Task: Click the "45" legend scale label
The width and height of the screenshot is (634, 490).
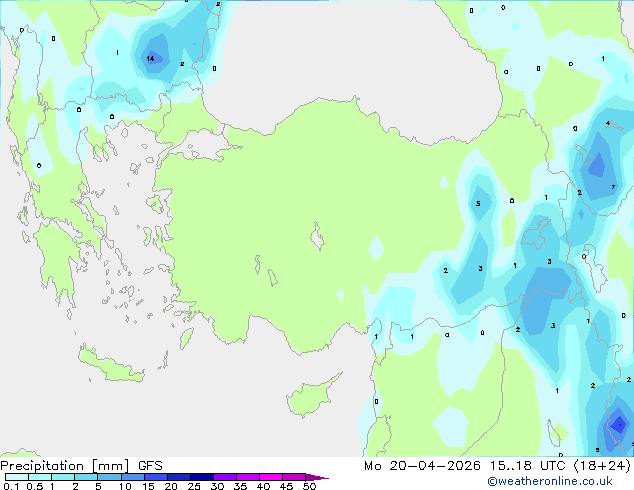Action: click(286, 486)
